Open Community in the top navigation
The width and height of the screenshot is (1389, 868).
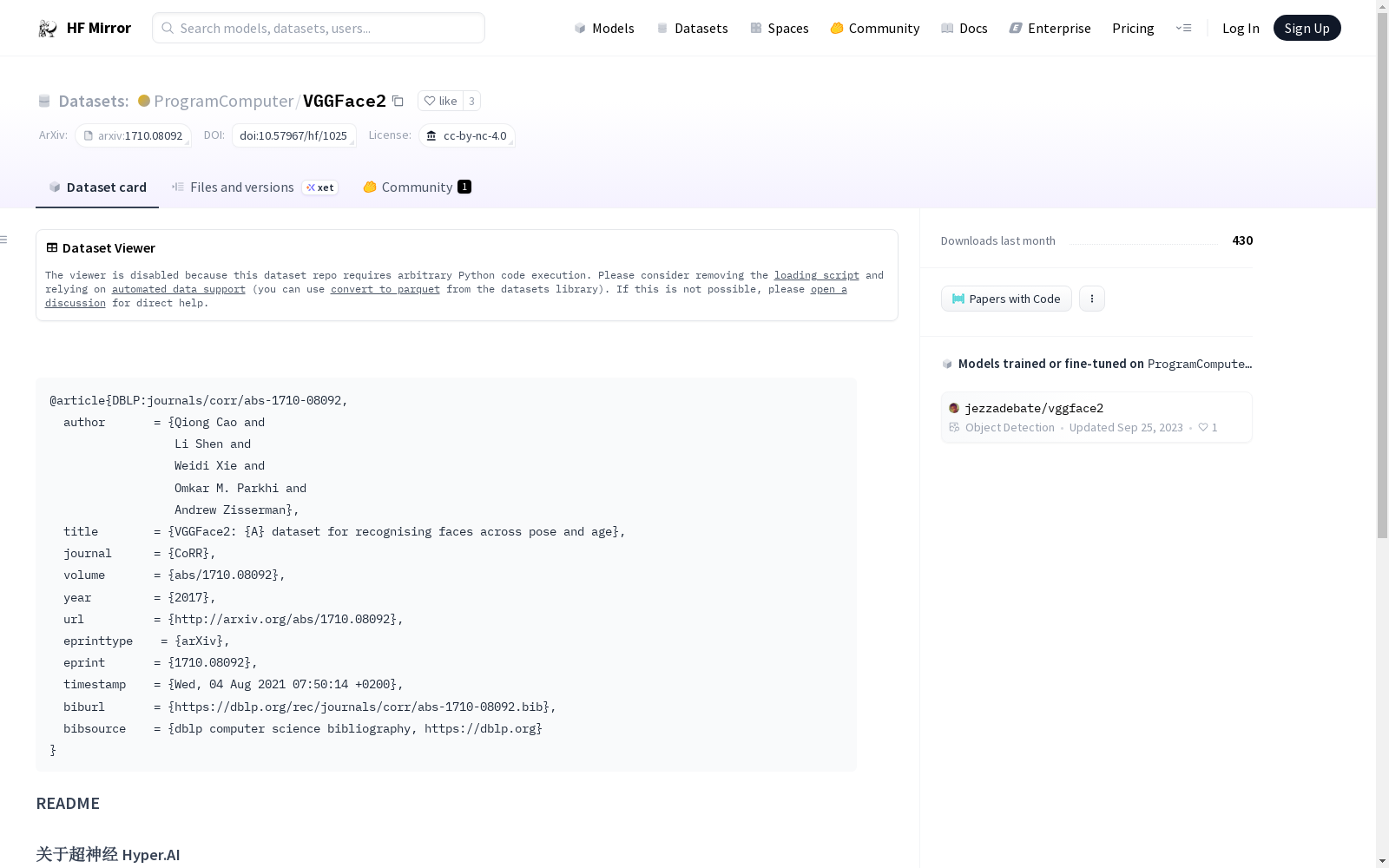(874, 28)
